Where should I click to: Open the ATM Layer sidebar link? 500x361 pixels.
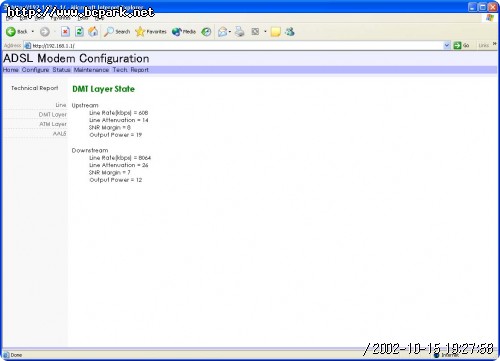click(x=53, y=124)
